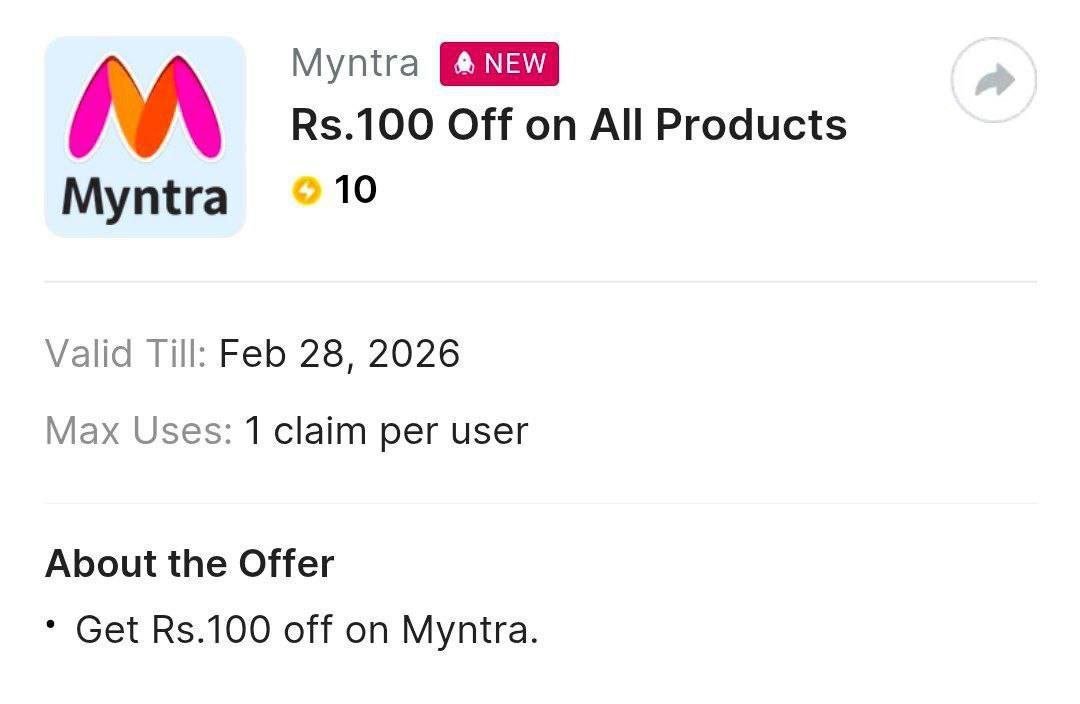
Task: Click the "Max Uses:" label
Action: (x=139, y=431)
